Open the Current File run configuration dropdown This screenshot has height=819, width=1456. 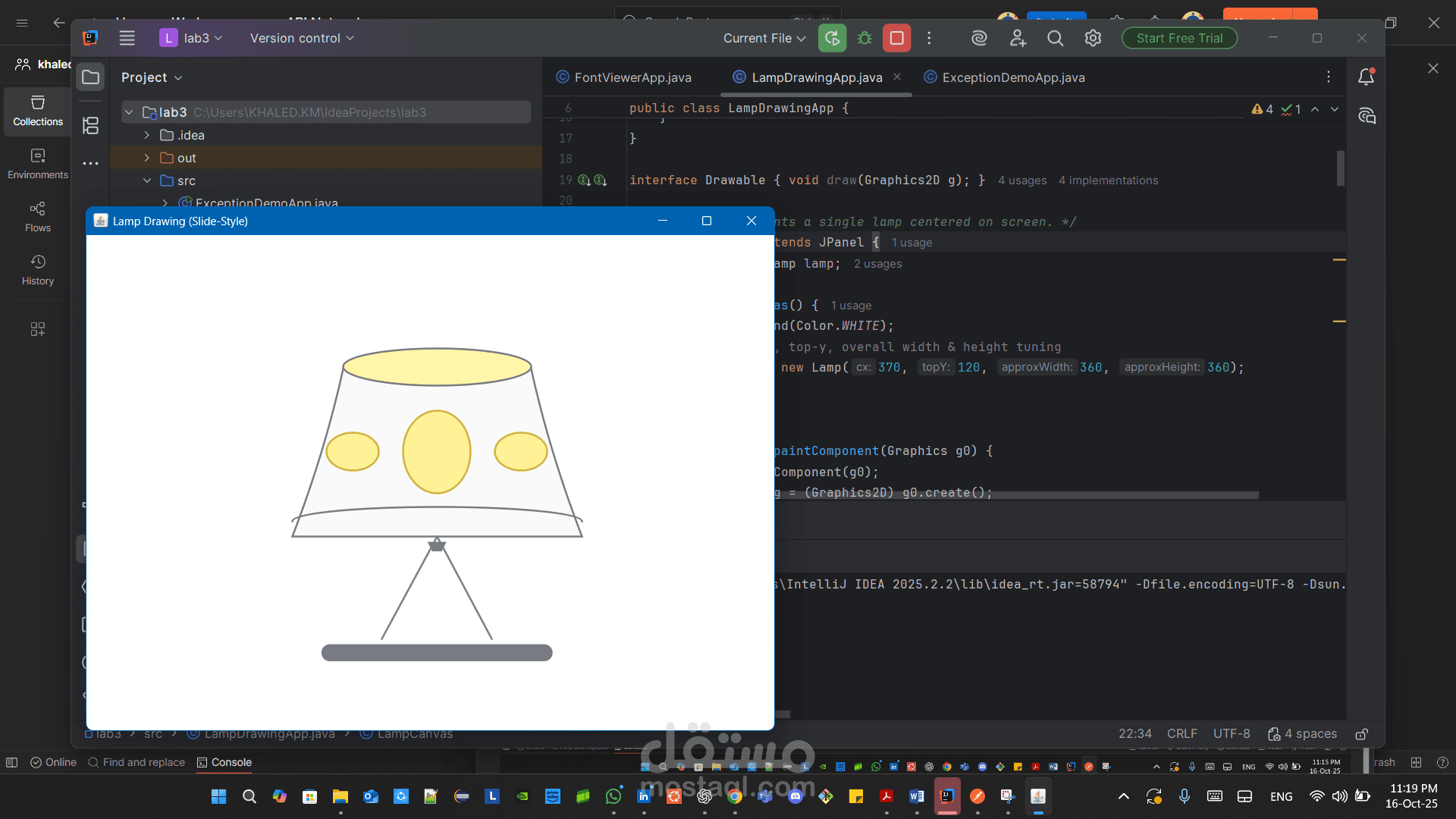(x=764, y=38)
